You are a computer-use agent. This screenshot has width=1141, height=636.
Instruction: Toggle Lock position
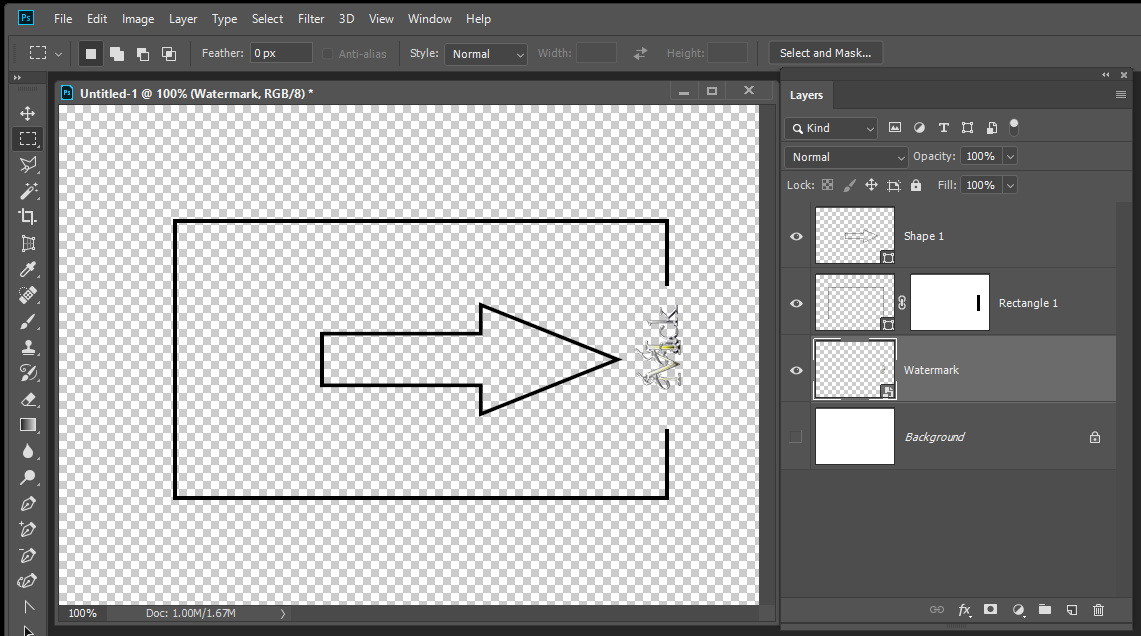(871, 185)
